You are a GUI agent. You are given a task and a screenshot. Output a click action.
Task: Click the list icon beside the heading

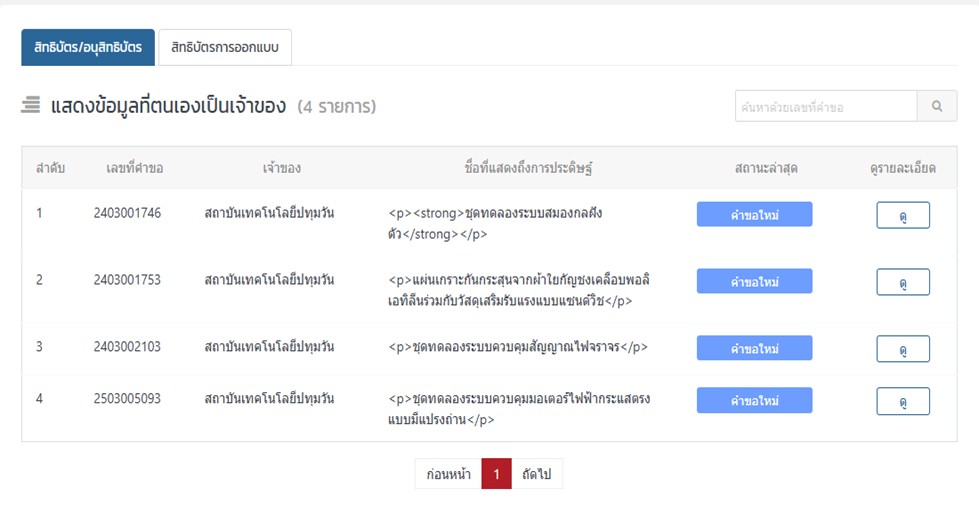pyautogui.click(x=31, y=105)
